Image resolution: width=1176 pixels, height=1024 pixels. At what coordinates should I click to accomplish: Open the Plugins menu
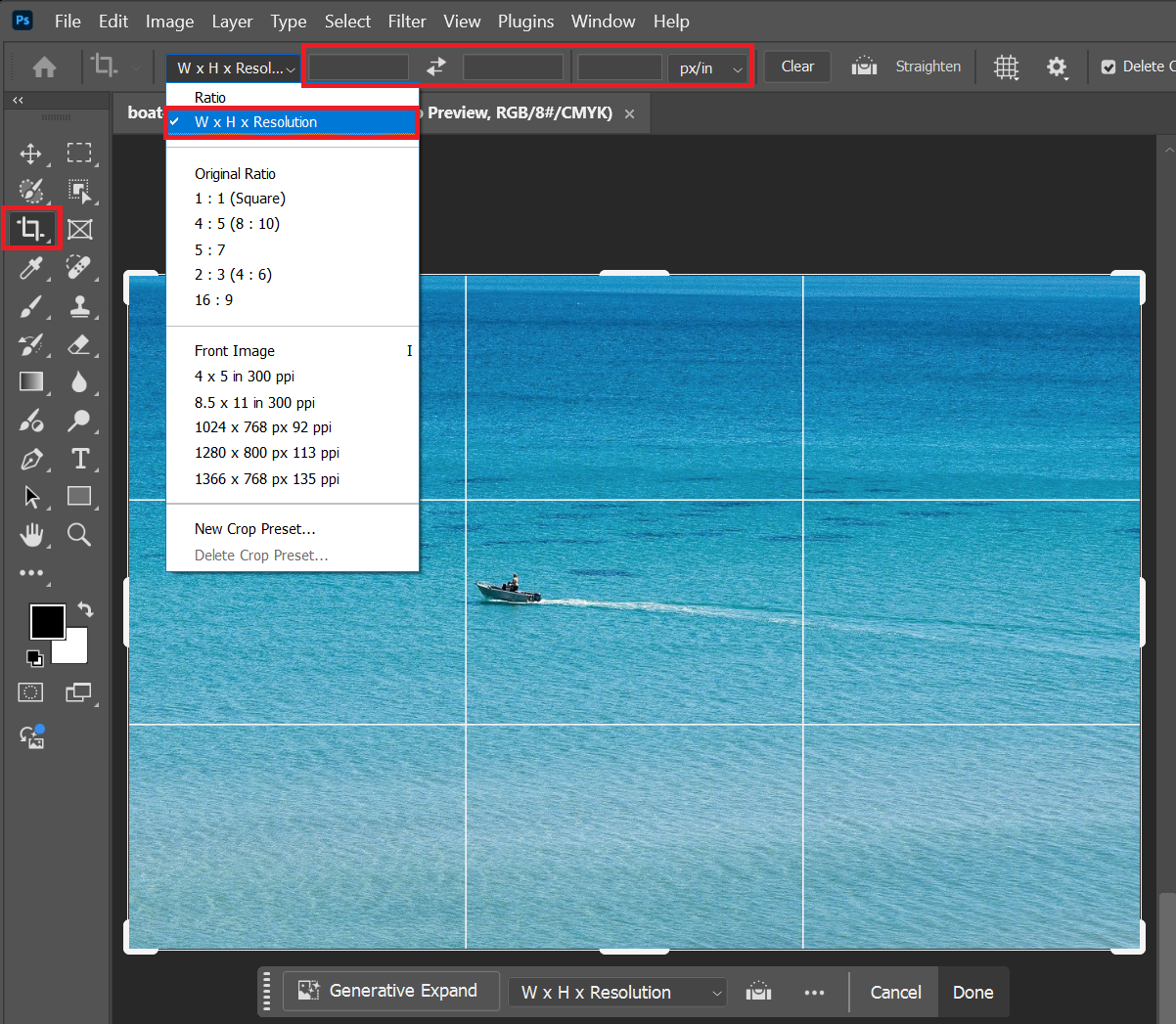525,21
